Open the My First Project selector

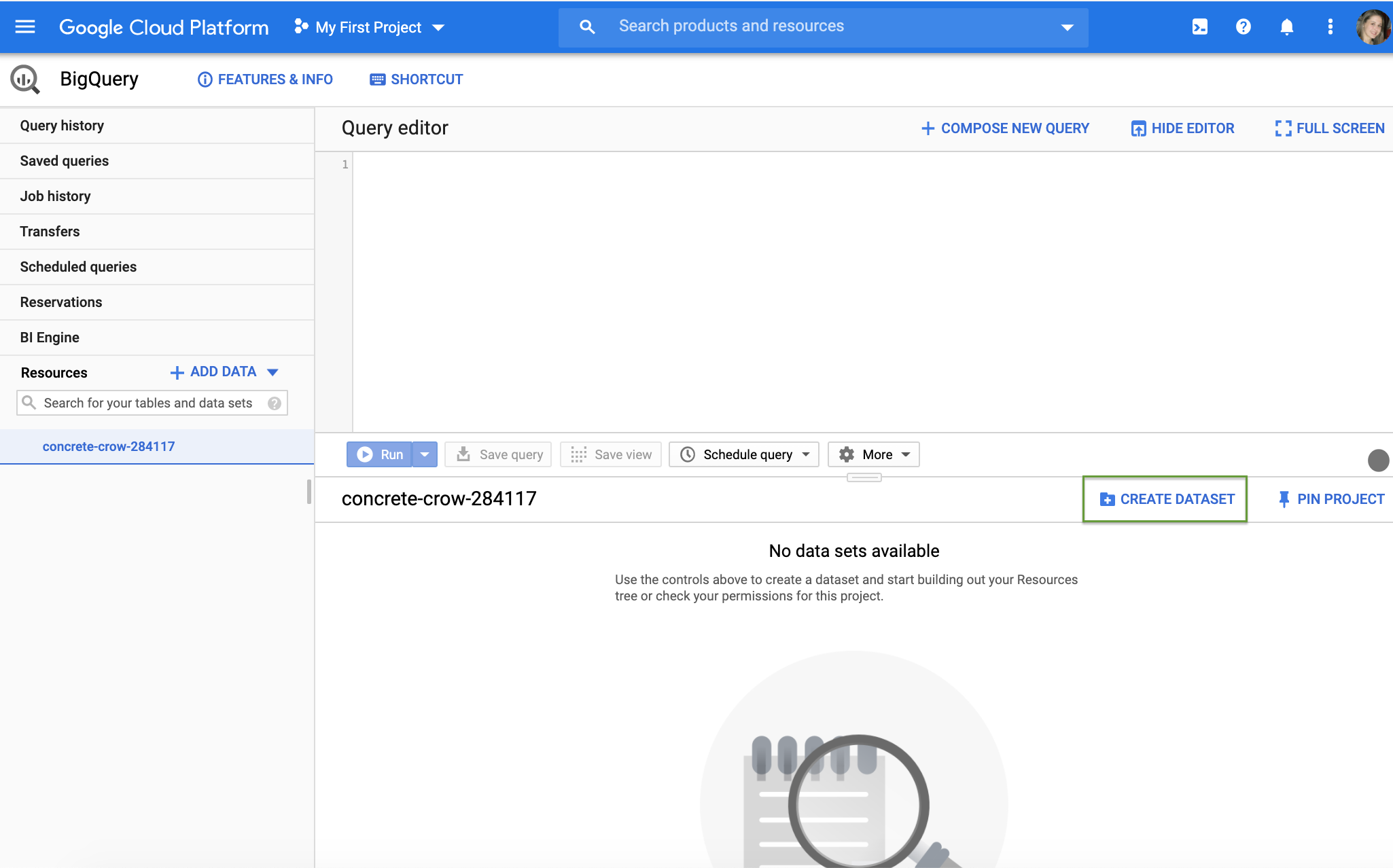pos(370,27)
